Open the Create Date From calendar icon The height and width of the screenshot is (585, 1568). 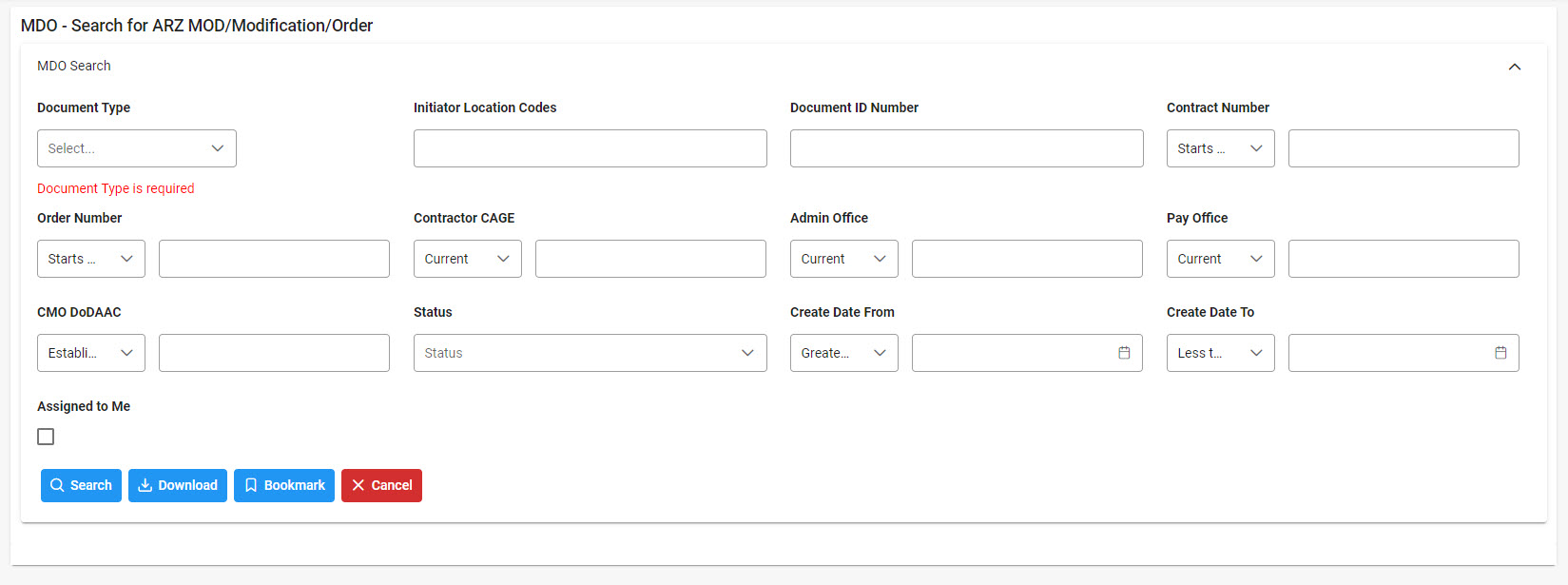point(1124,353)
